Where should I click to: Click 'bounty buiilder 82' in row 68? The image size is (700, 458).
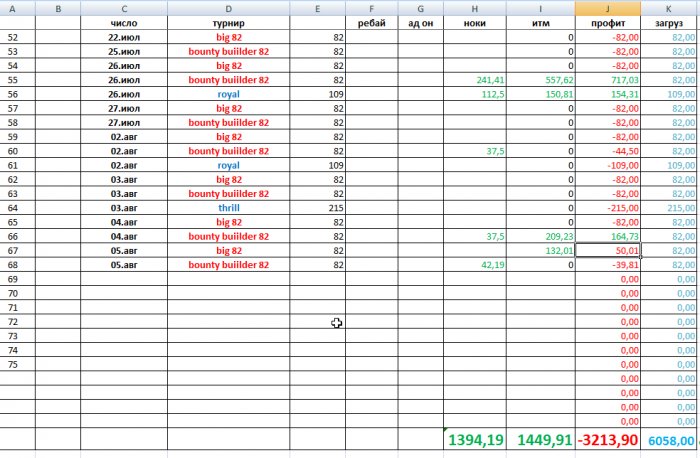pyautogui.click(x=229, y=265)
